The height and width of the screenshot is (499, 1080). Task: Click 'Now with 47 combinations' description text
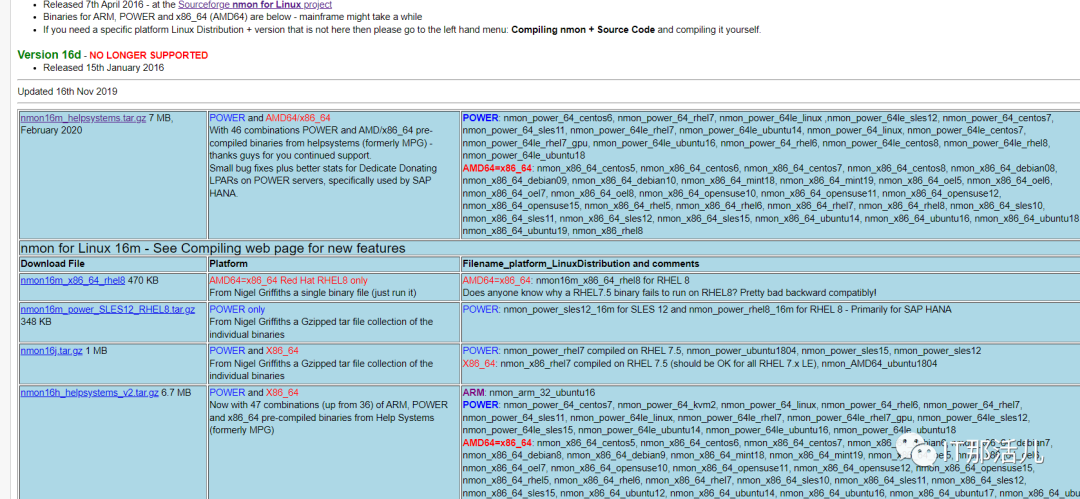point(325,418)
